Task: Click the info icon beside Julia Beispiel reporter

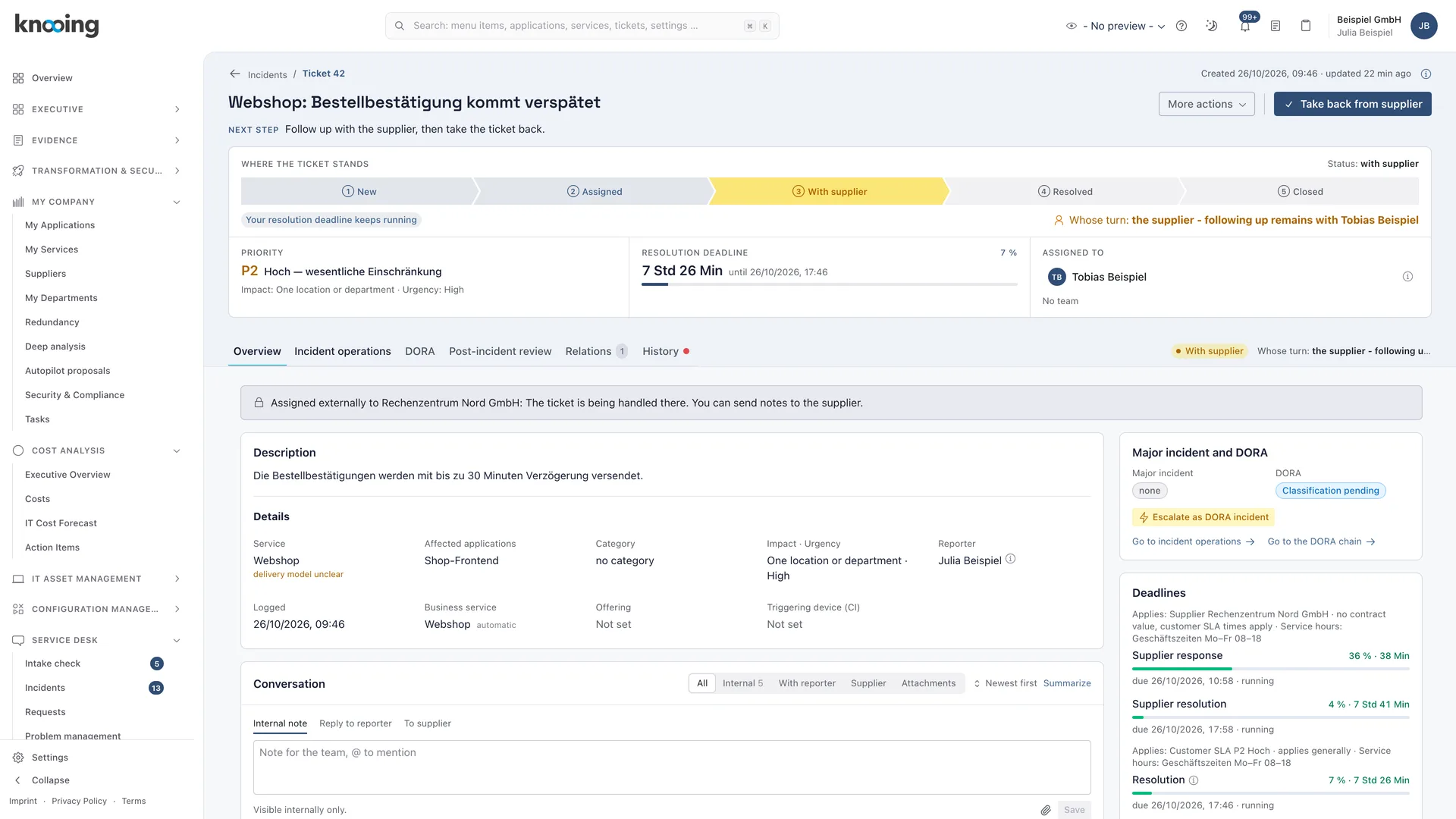Action: pos(1011,559)
